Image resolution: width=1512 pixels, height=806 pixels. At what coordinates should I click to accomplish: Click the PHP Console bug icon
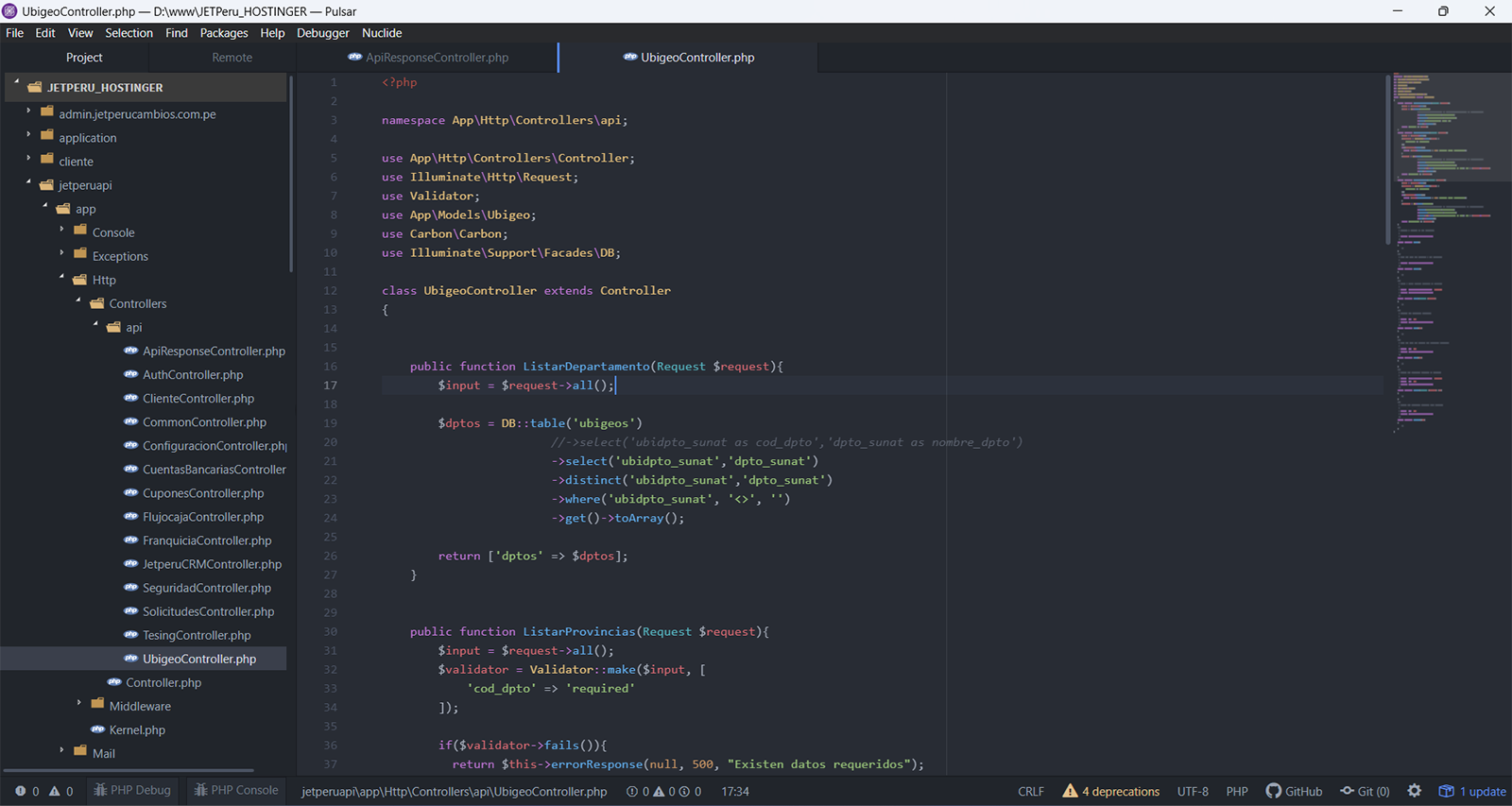200,790
